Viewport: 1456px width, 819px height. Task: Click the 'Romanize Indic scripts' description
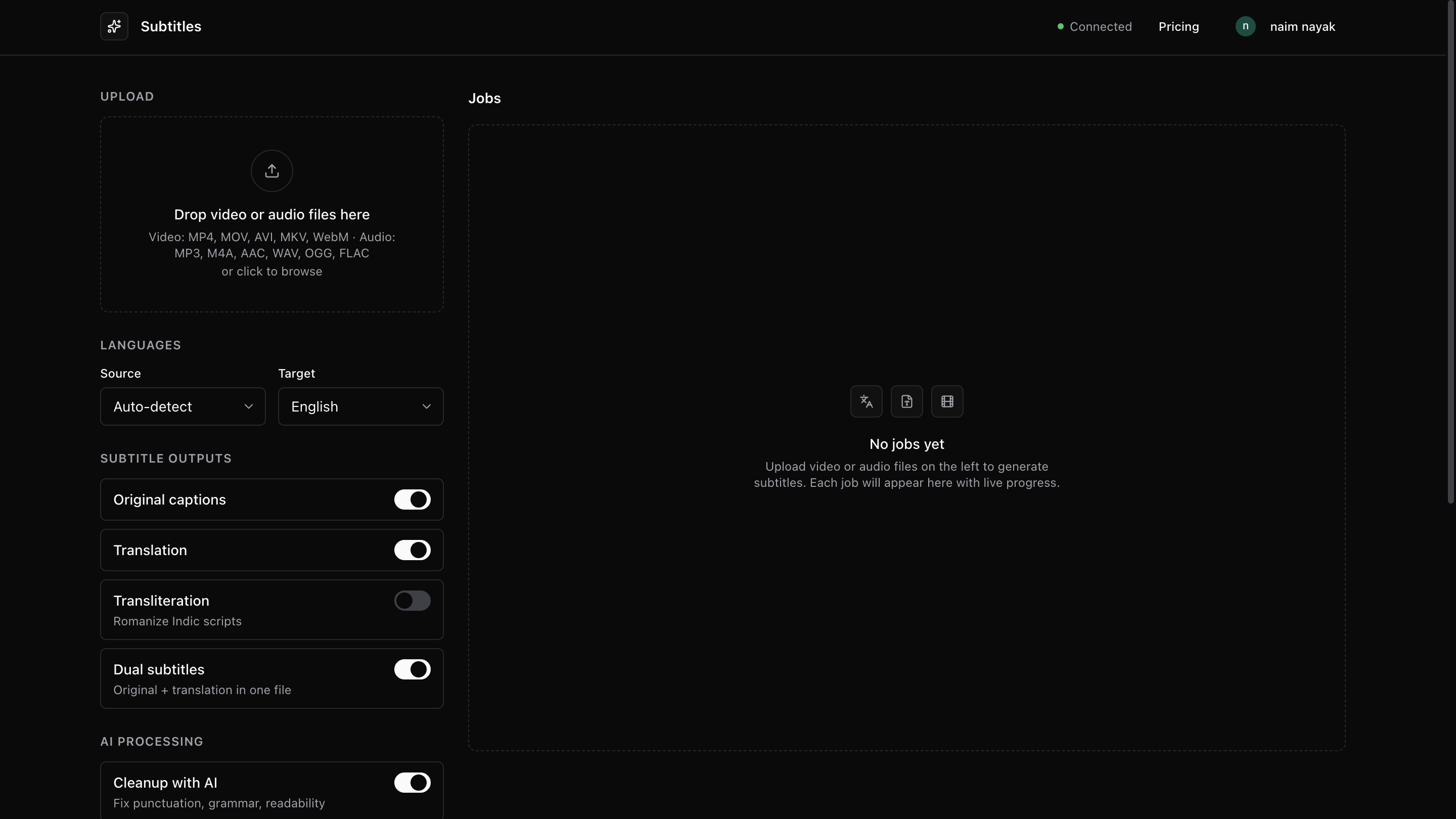(177, 621)
